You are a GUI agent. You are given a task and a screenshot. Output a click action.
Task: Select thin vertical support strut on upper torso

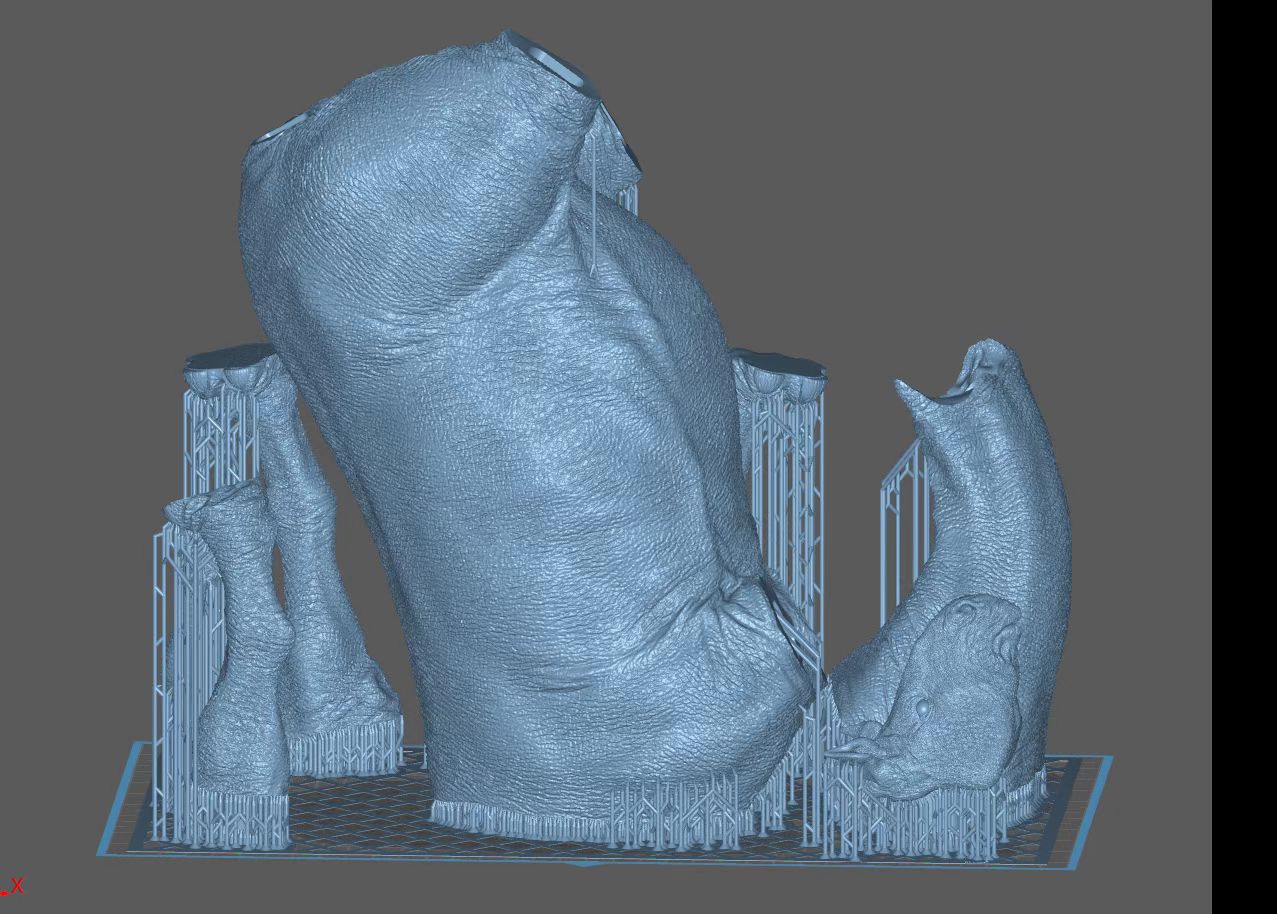(x=594, y=220)
